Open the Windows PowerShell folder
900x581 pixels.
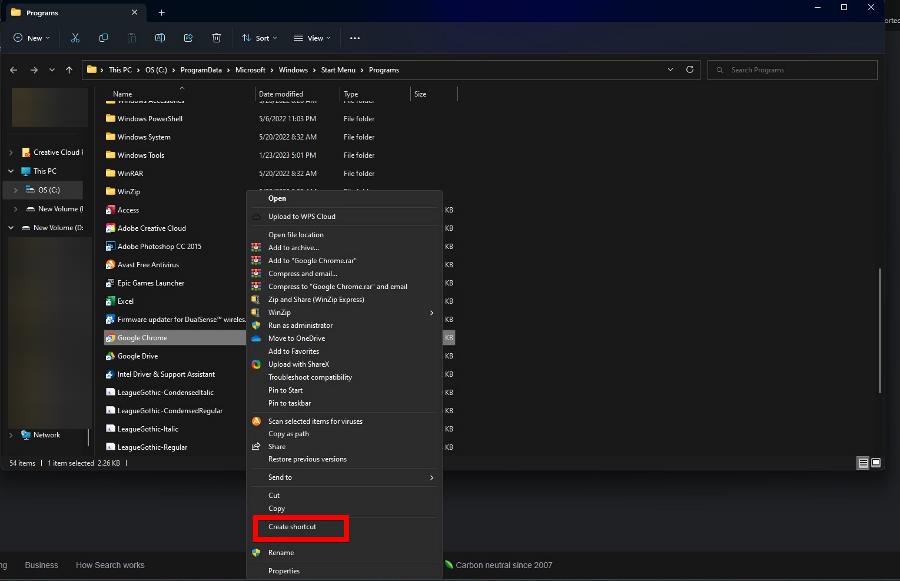(x=150, y=119)
